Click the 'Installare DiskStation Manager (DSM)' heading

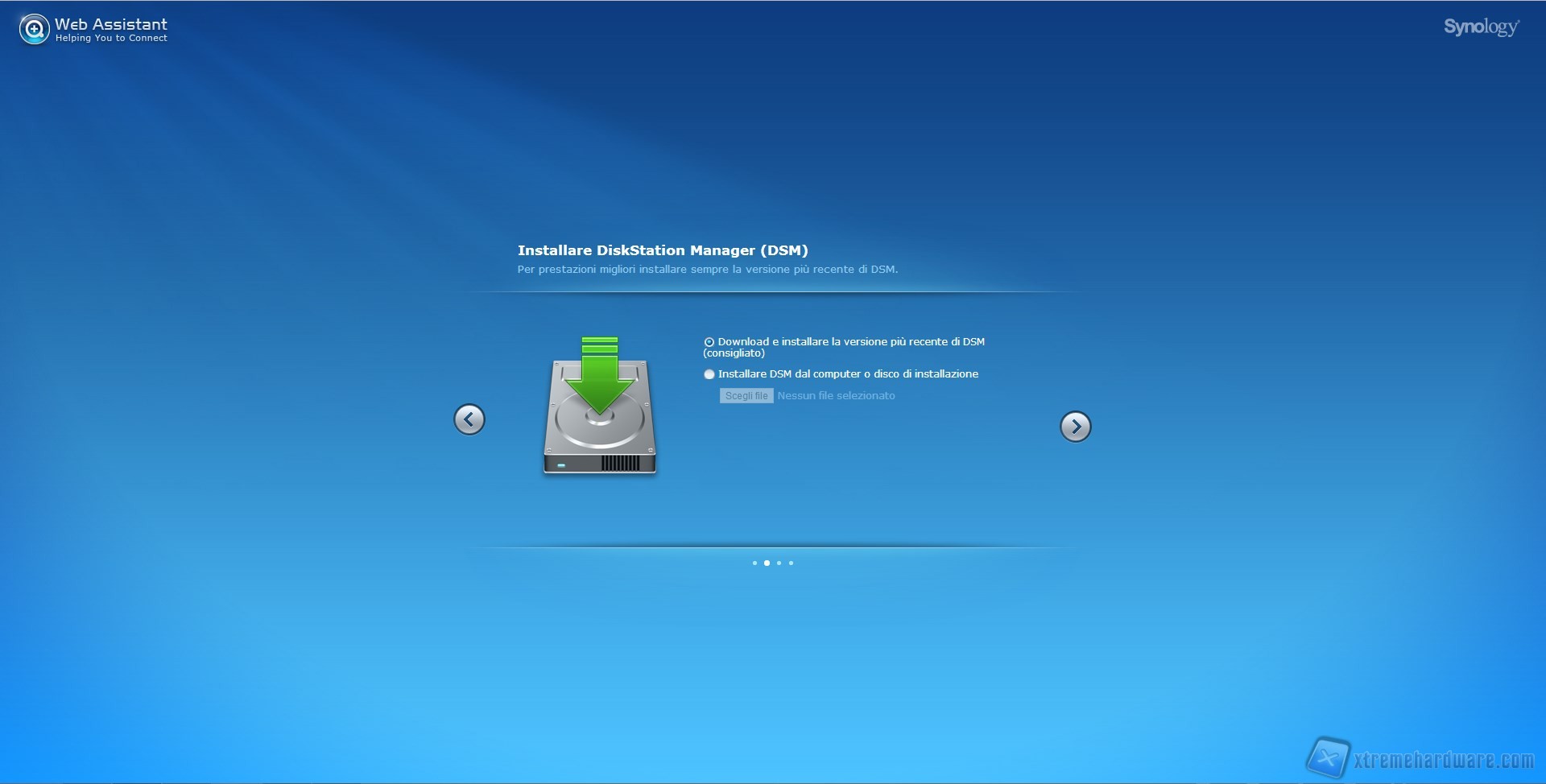[x=663, y=250]
